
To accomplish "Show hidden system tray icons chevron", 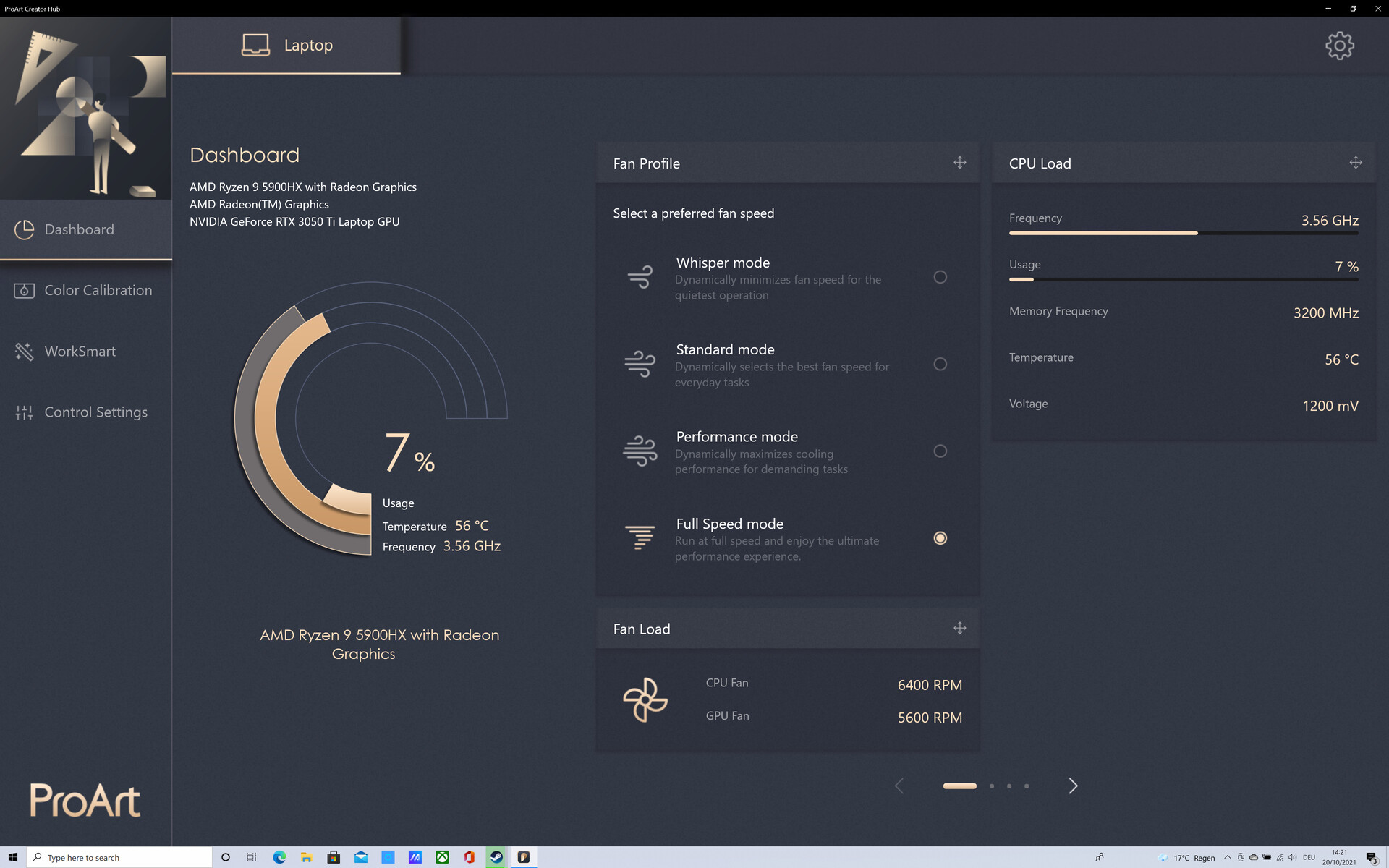I will 1227,857.
